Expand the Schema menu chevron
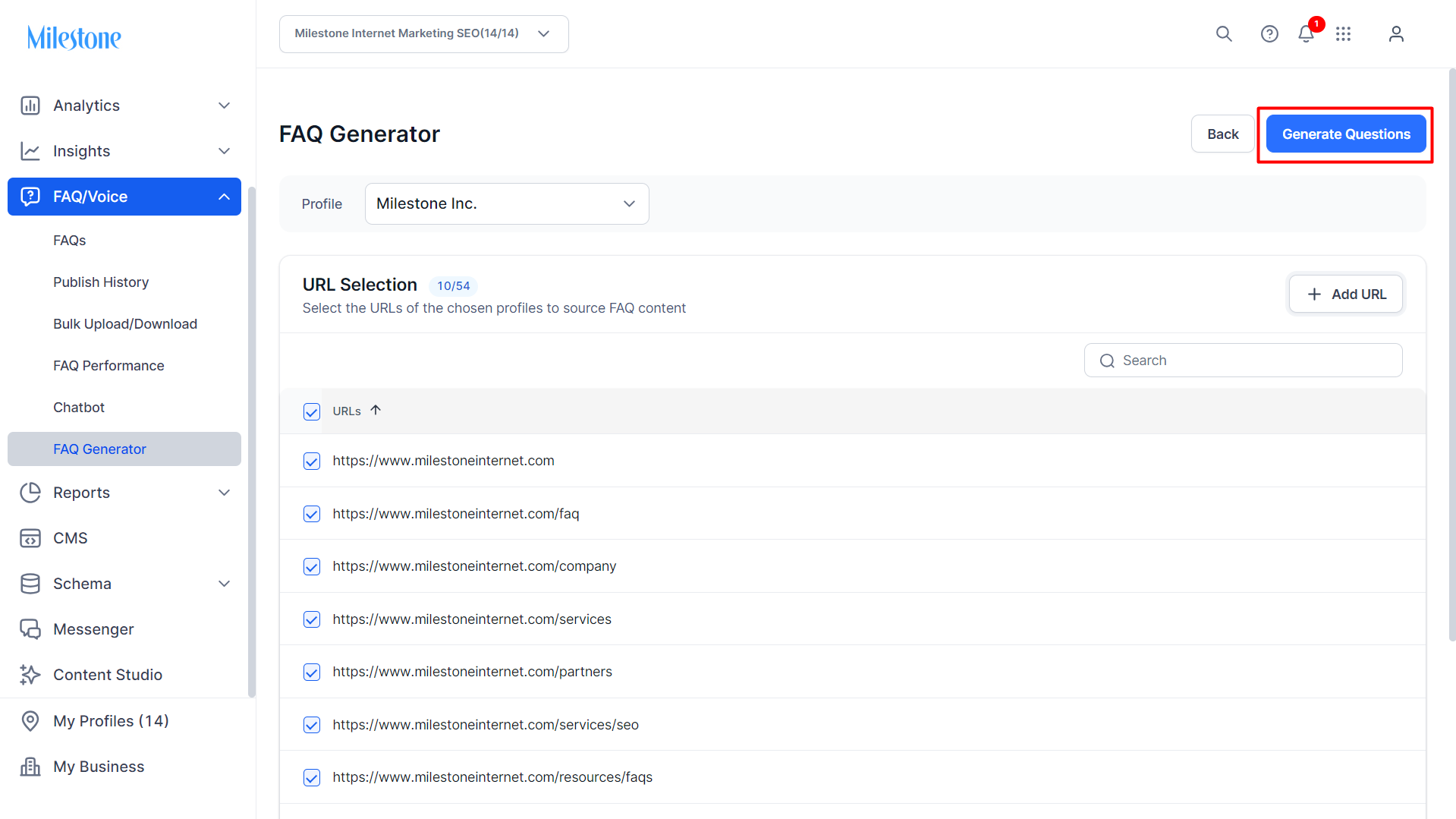Screen dimensions: 1456x819 [224, 584]
